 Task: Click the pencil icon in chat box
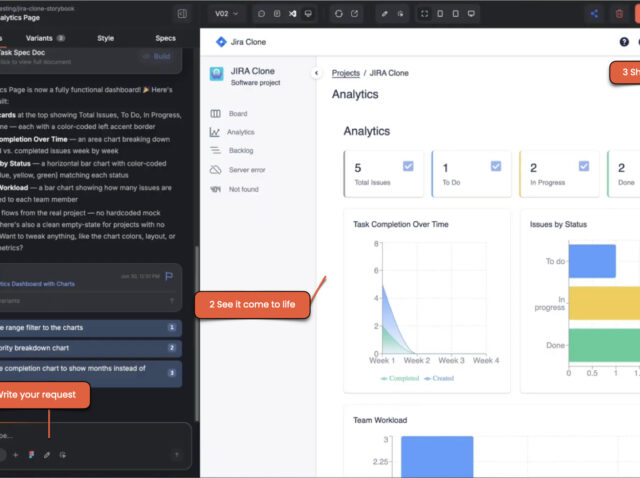click(x=47, y=455)
